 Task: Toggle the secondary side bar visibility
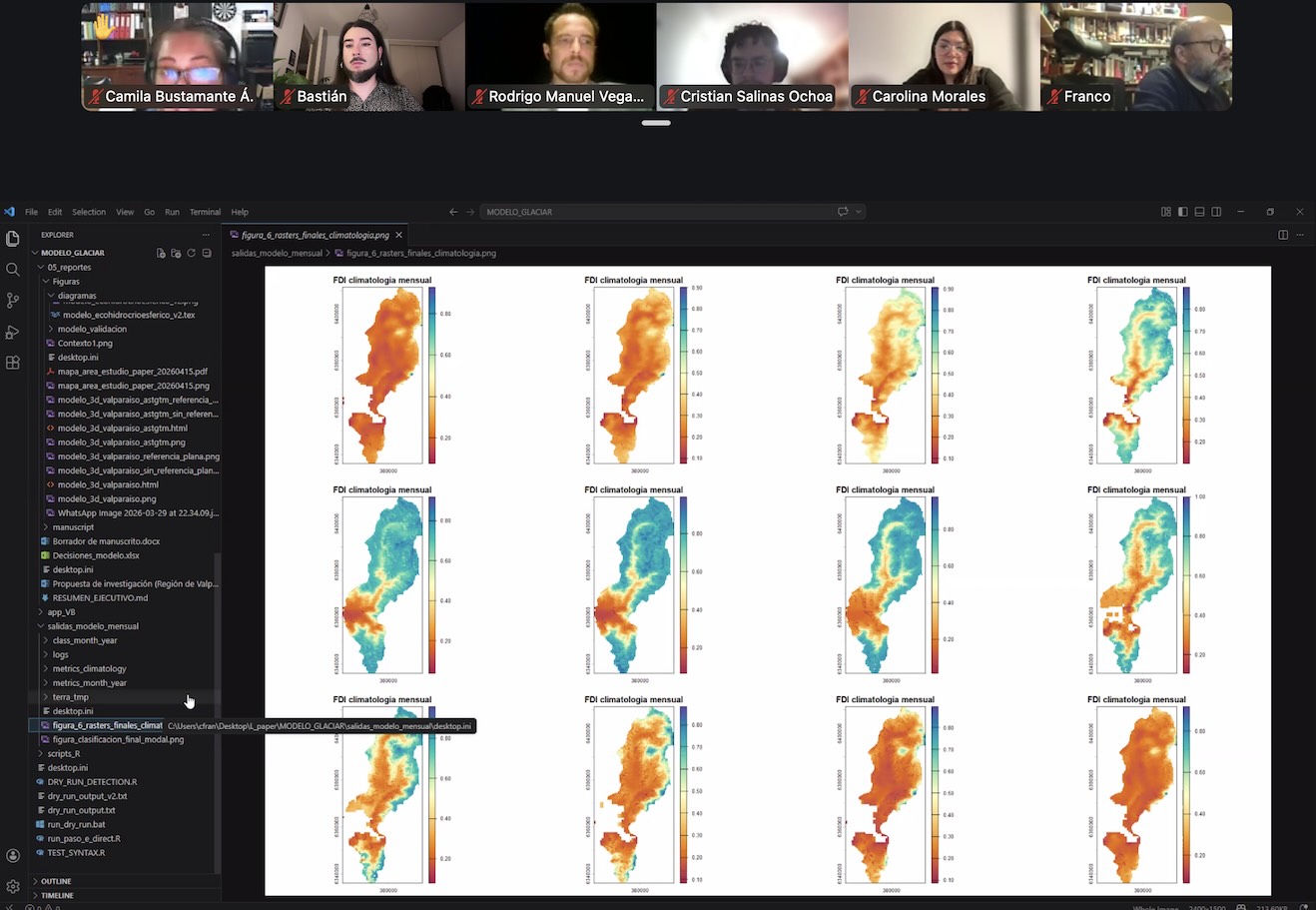[x=1216, y=212]
